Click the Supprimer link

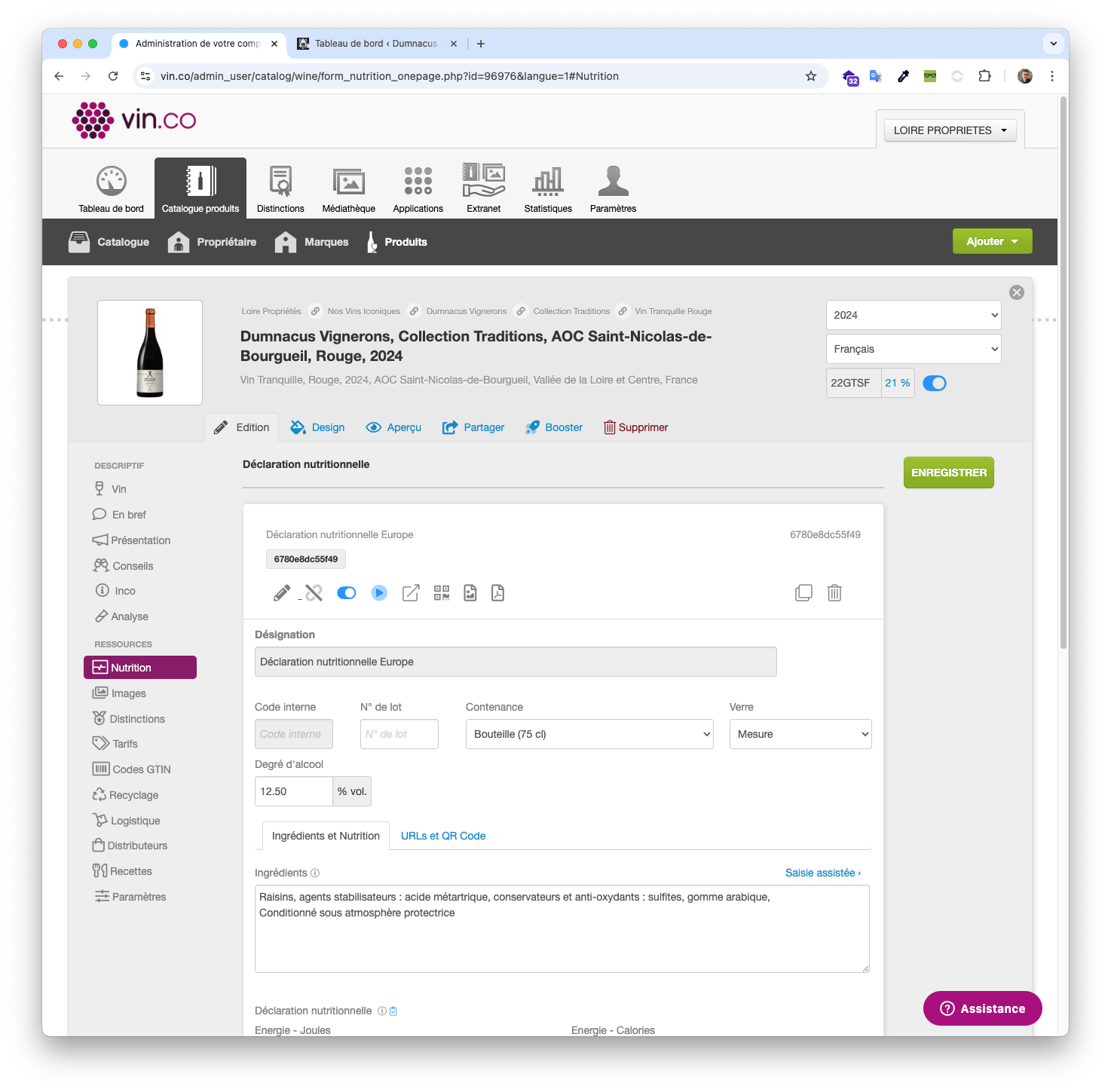636,427
